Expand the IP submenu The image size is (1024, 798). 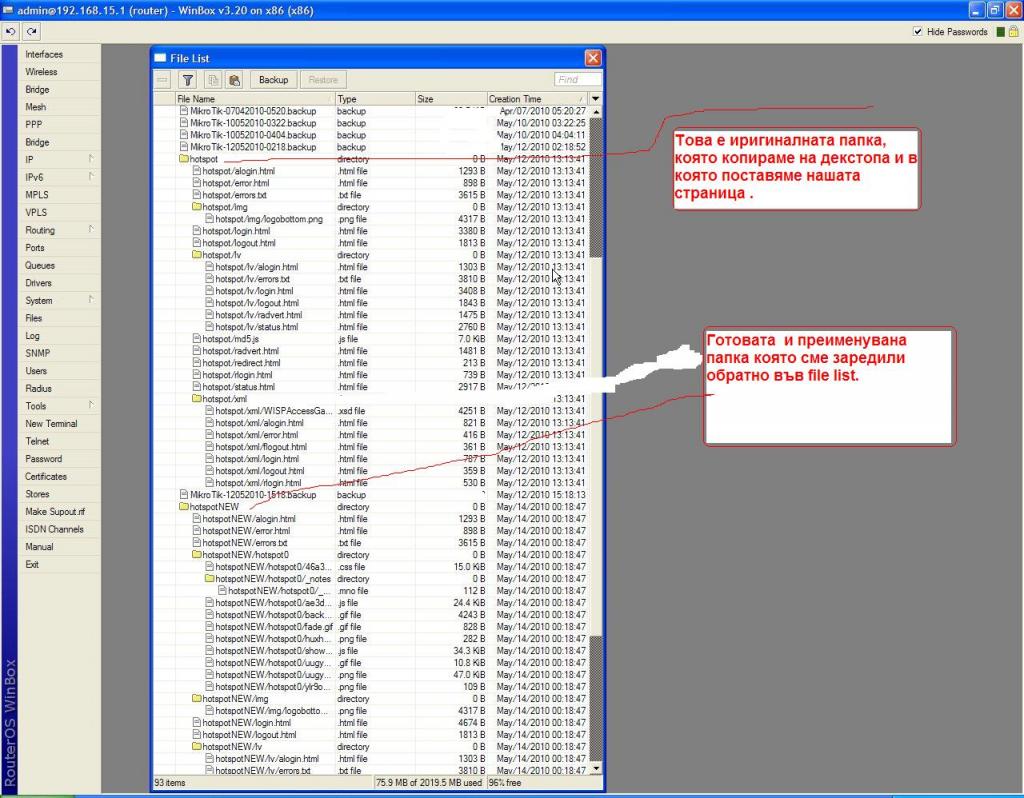click(x=62, y=160)
